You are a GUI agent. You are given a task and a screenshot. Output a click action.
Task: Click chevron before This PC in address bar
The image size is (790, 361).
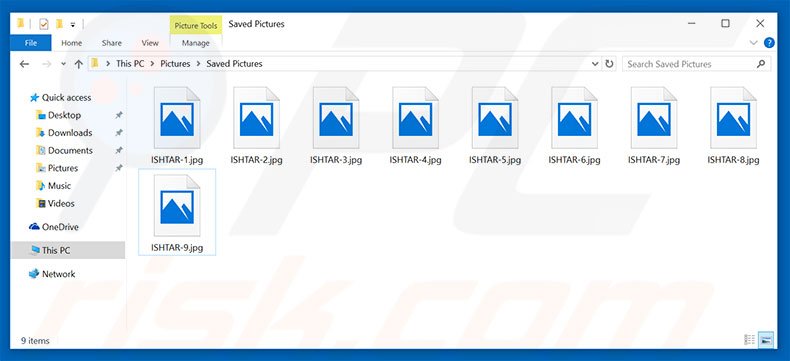point(108,64)
